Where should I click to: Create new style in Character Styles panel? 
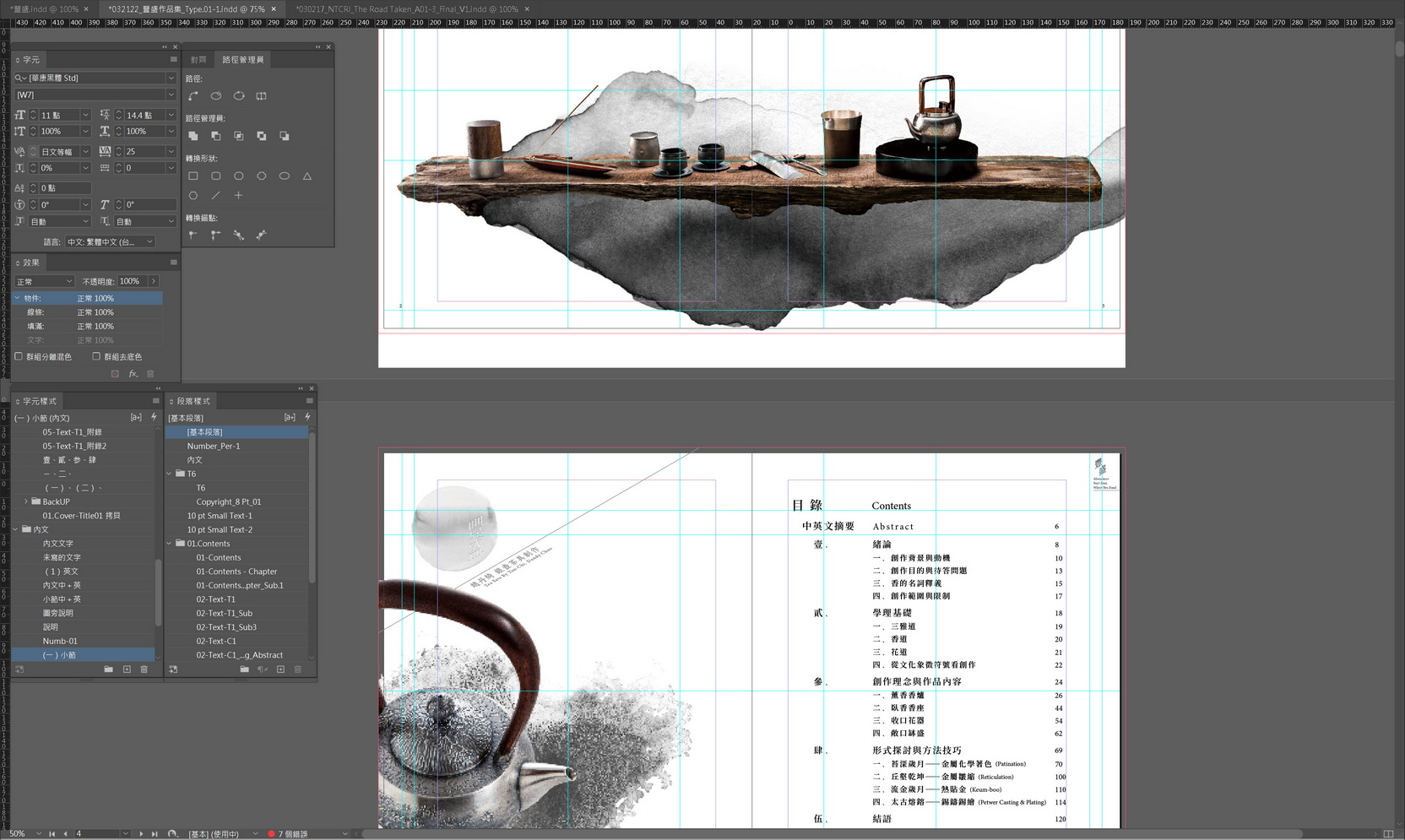(x=127, y=669)
